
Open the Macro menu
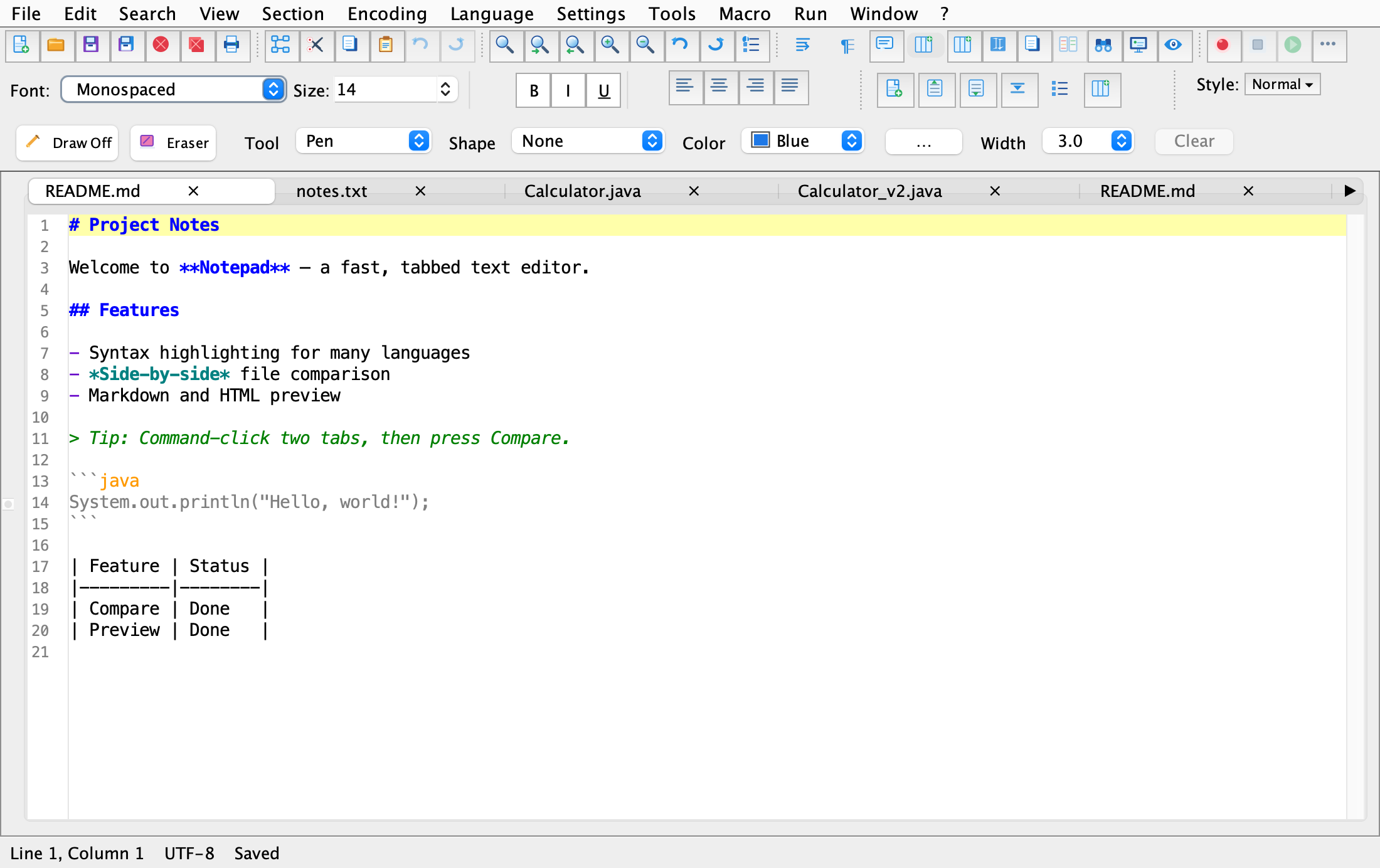[745, 14]
